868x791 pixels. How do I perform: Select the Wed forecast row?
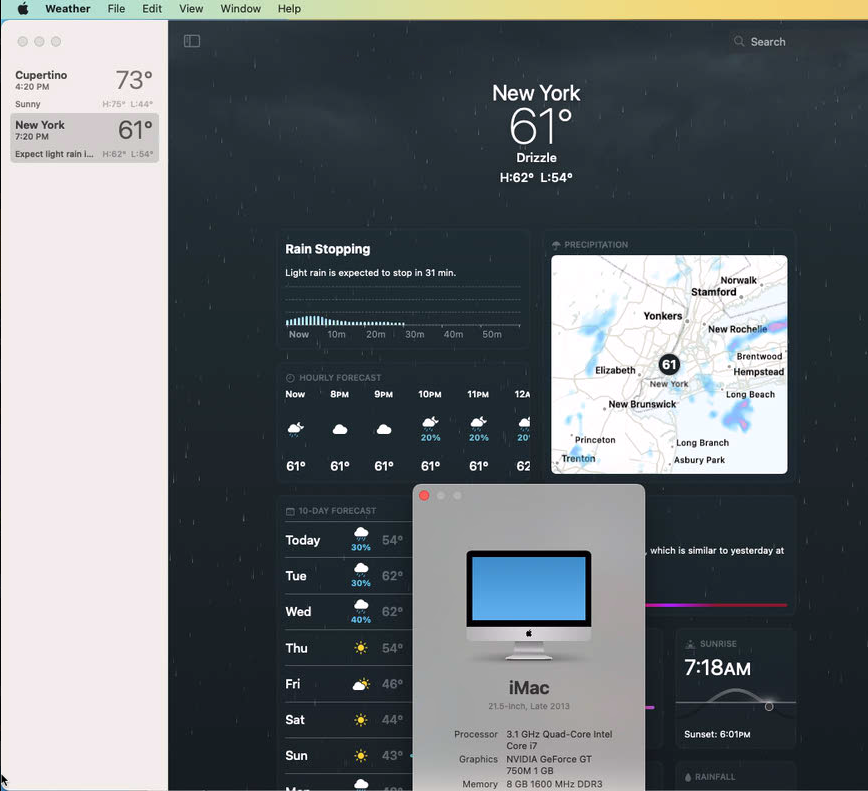click(349, 612)
